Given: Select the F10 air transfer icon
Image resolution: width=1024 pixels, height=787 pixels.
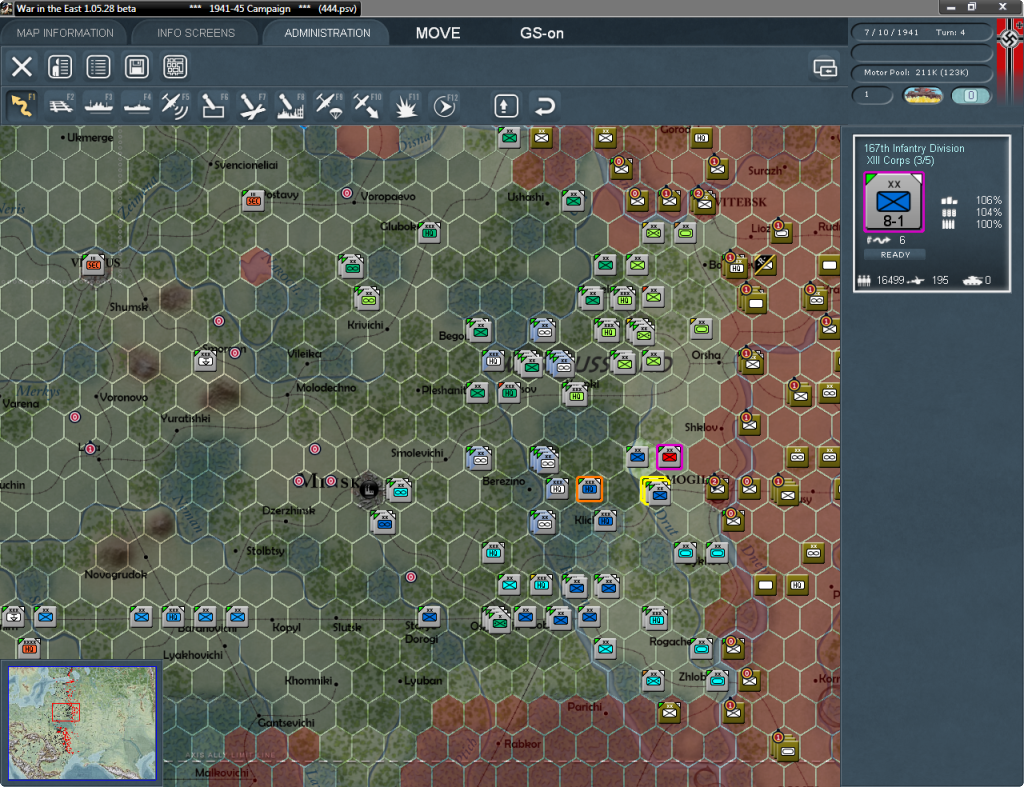Looking at the screenshot, I should [x=366, y=105].
